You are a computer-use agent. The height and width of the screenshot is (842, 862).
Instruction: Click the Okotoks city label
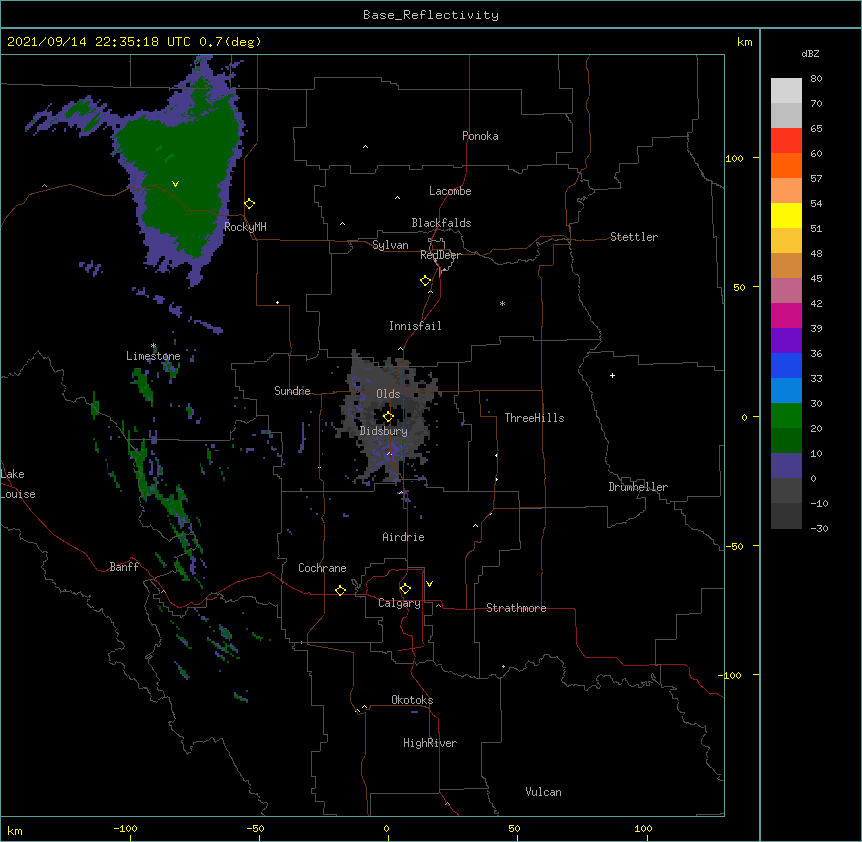tap(412, 700)
